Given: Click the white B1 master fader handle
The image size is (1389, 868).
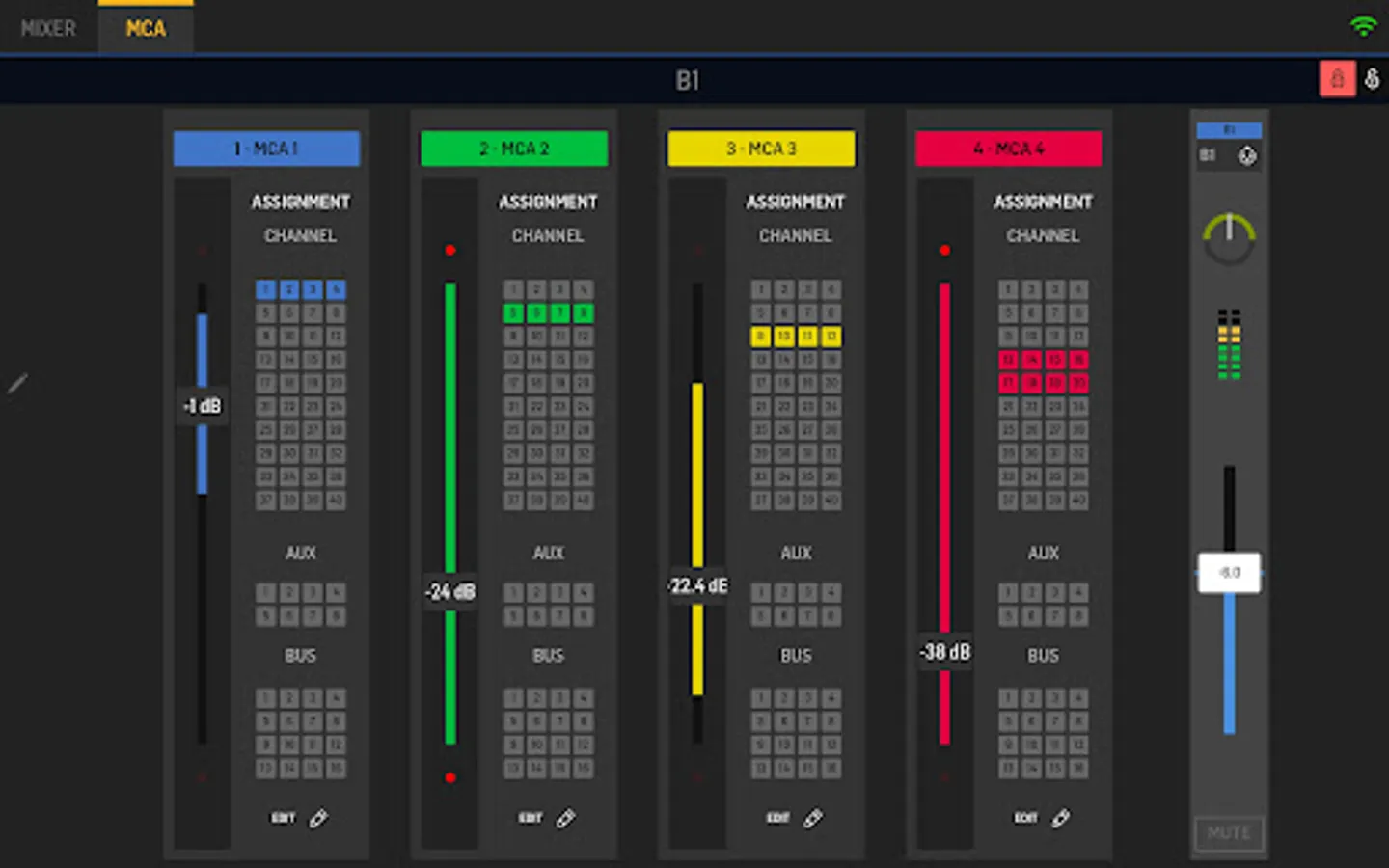Looking at the screenshot, I should click(1229, 573).
